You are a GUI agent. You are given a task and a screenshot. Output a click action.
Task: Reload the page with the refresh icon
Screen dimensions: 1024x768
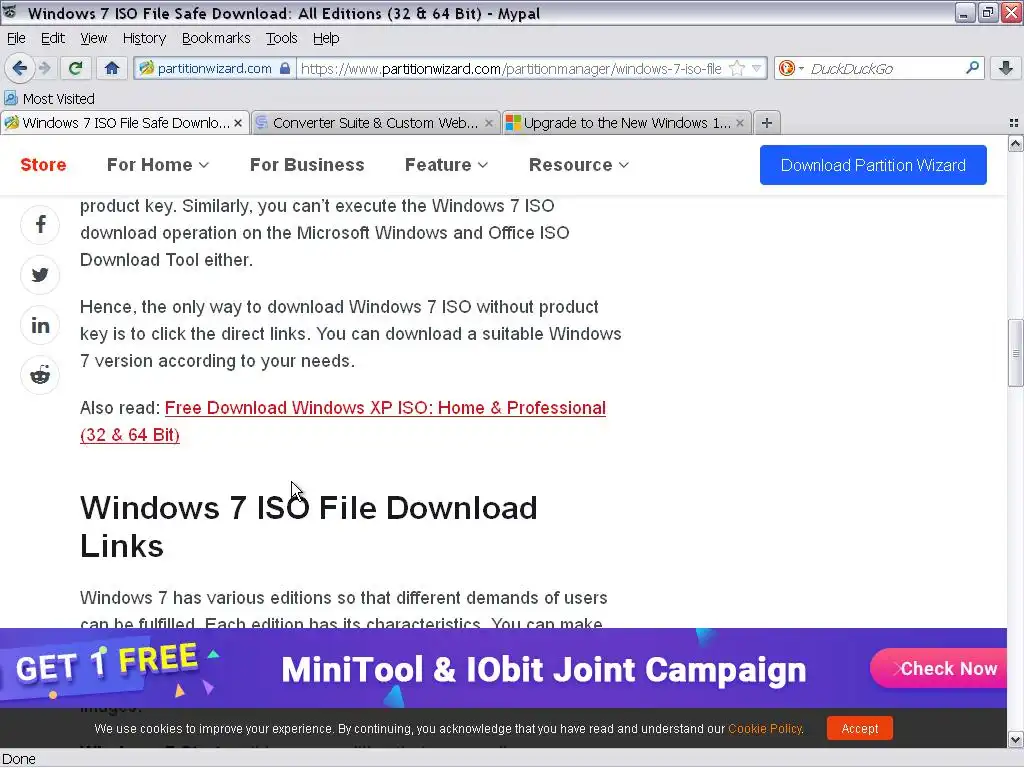coord(76,68)
